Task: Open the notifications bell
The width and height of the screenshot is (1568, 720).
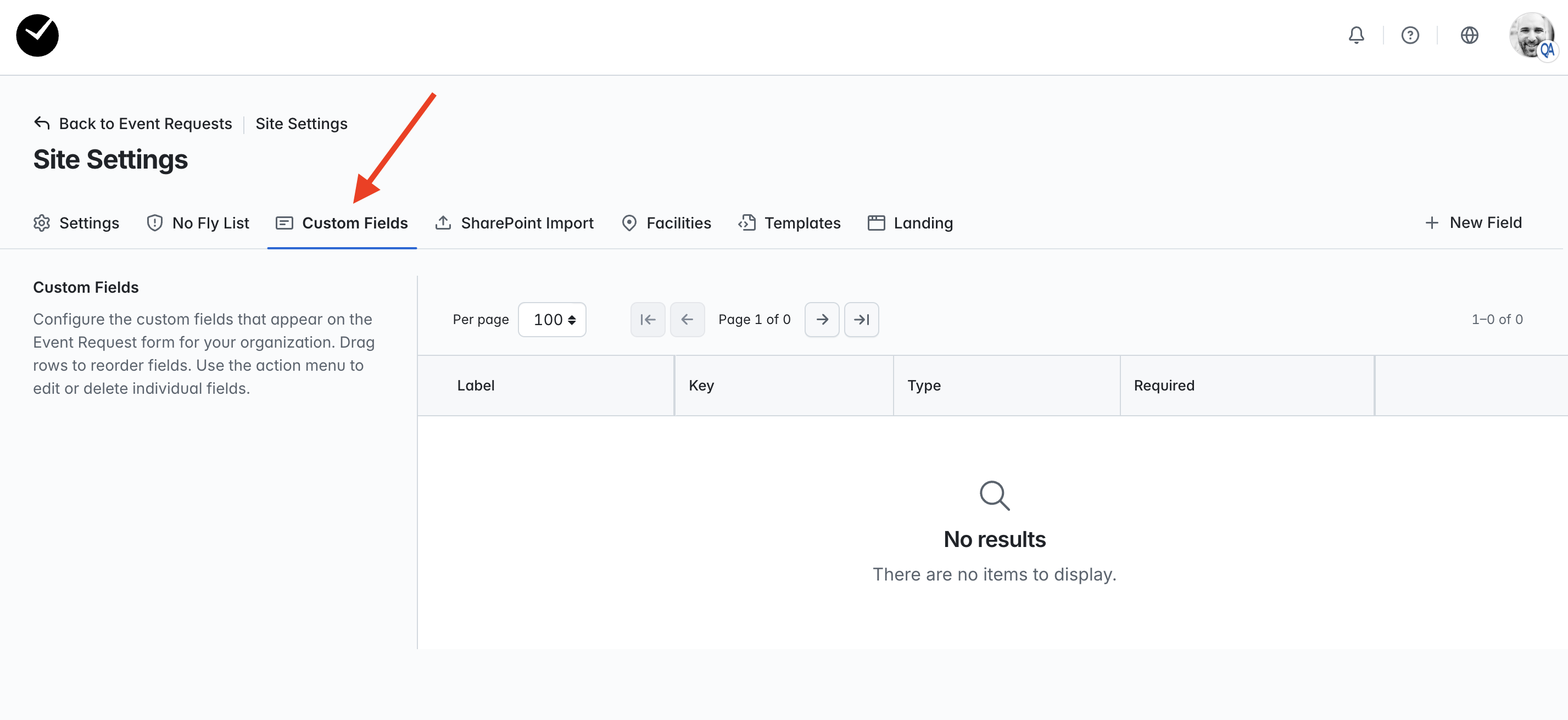Action: pos(1356,35)
